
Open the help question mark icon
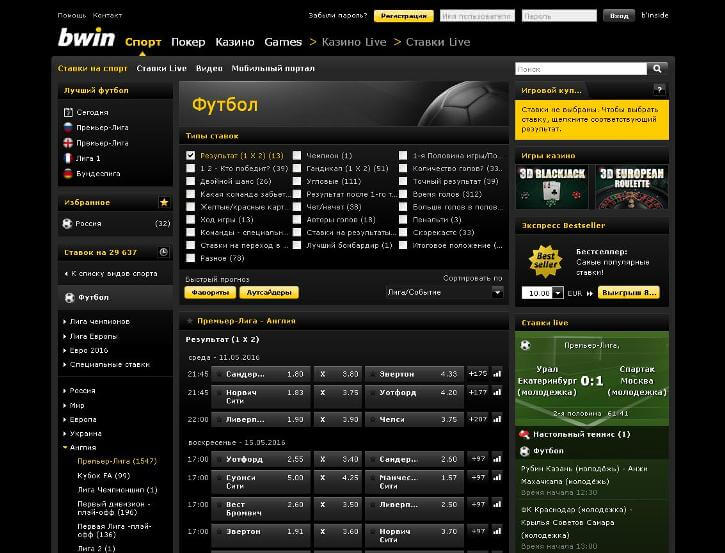point(659,90)
